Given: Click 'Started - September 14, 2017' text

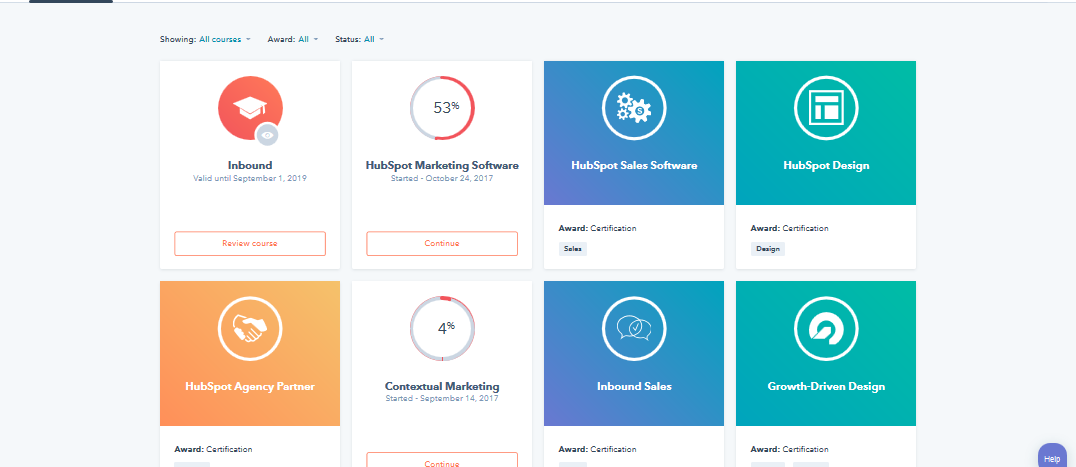Looking at the screenshot, I should [442, 398].
